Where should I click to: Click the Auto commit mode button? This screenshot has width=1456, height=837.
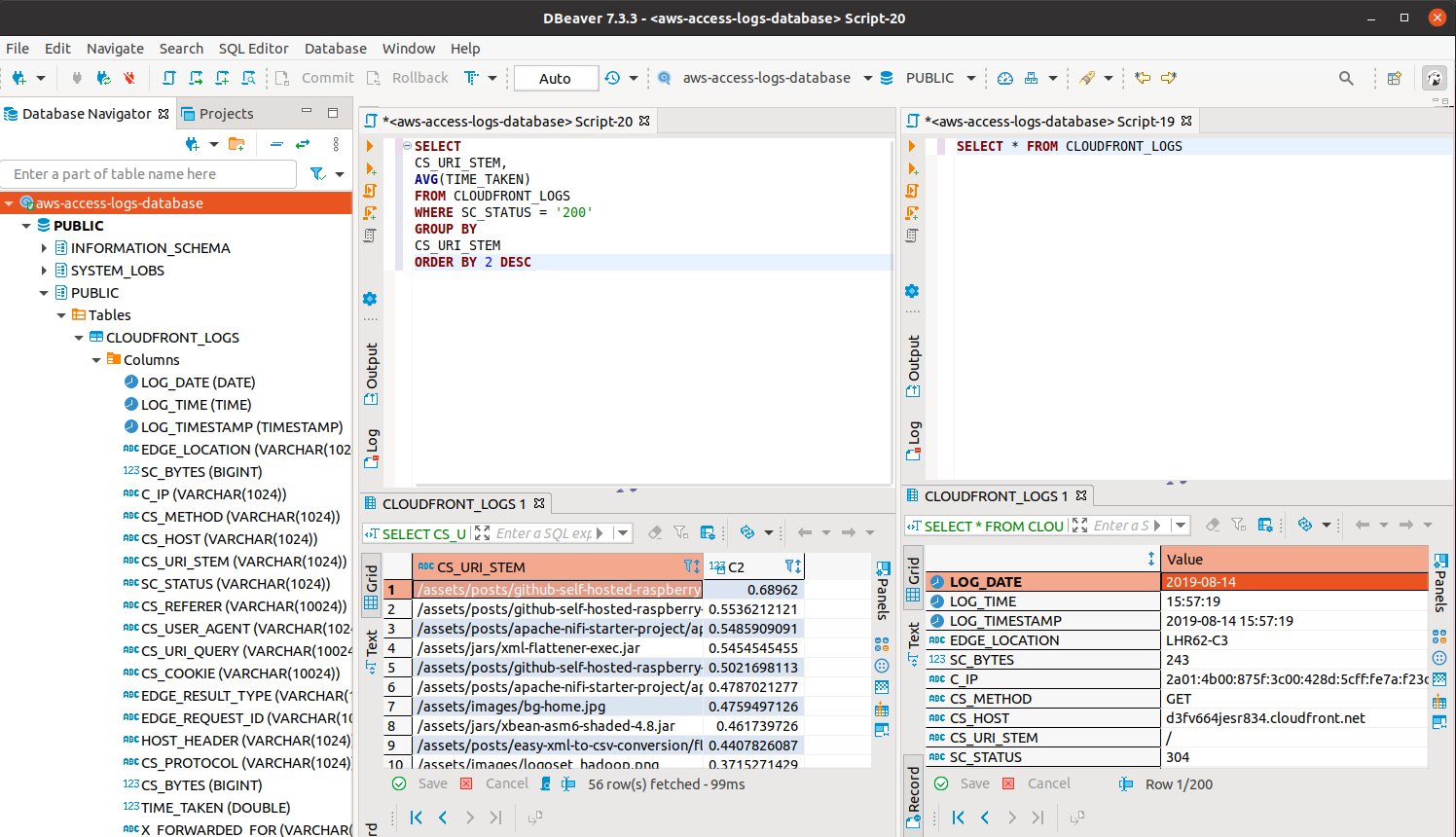pyautogui.click(x=555, y=78)
